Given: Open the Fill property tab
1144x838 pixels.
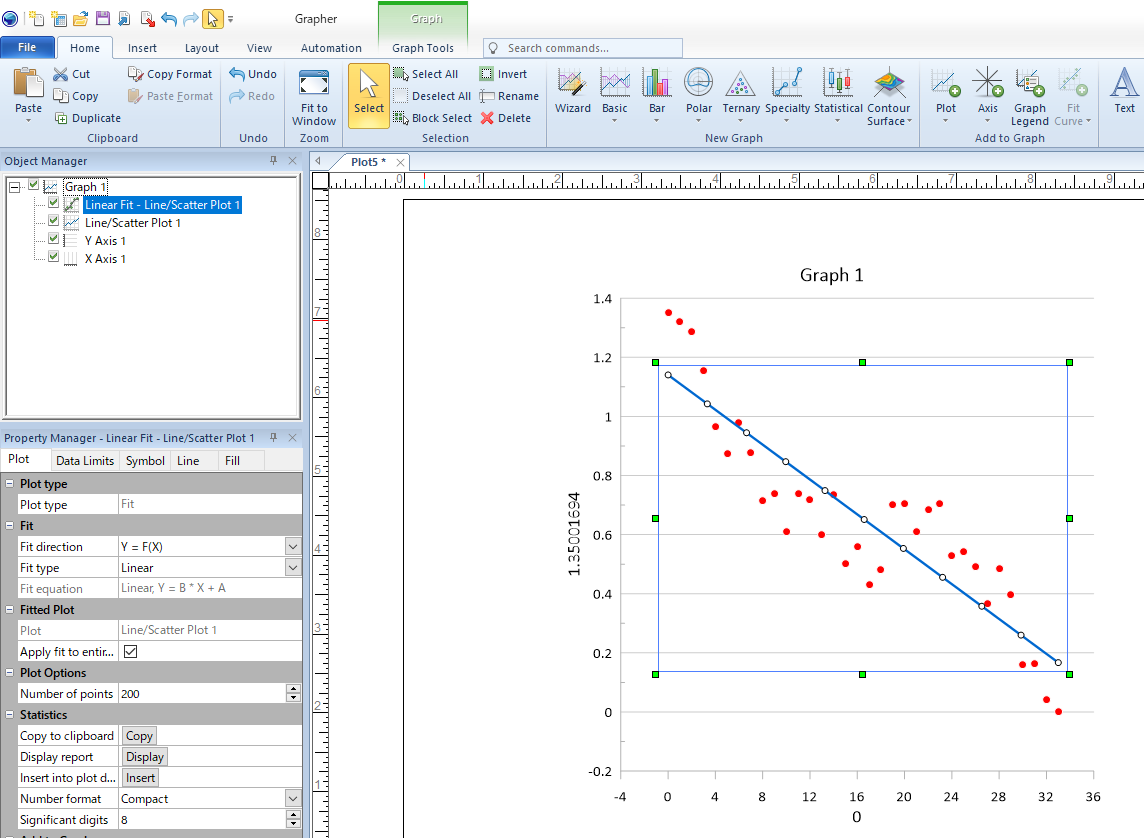Looking at the screenshot, I should tap(232, 460).
